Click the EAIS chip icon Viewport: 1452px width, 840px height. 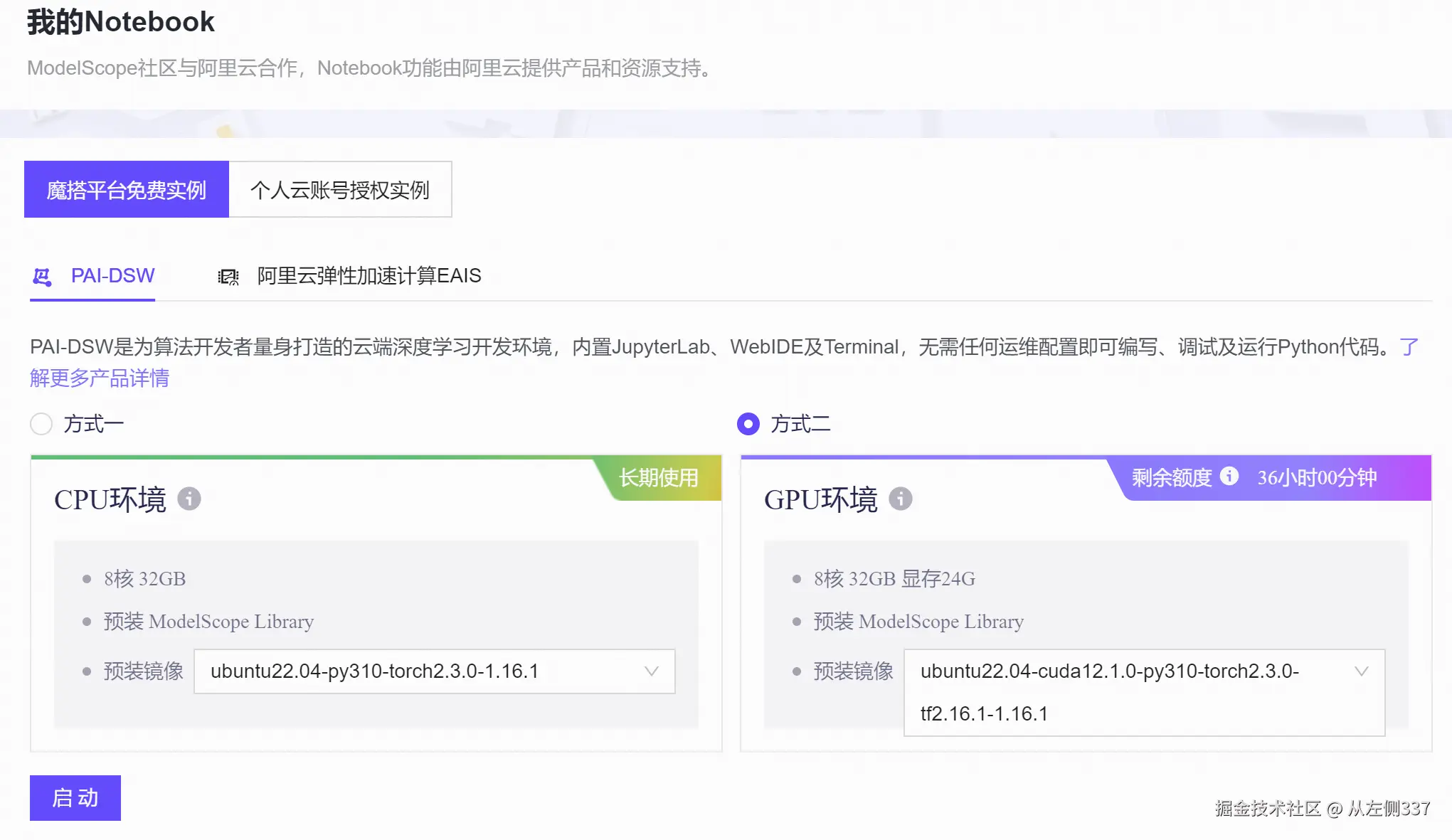coord(228,277)
